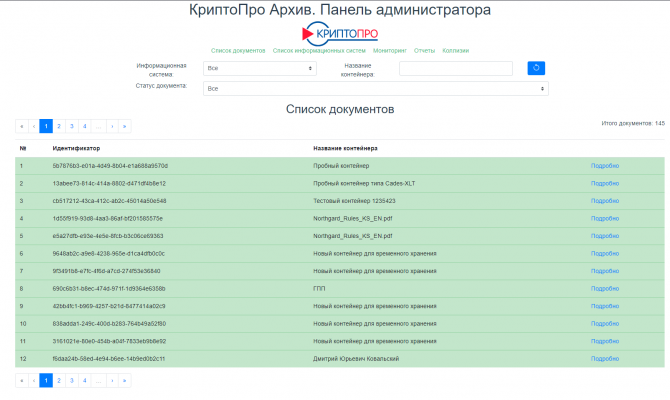Click the Список документов heading

click(x=340, y=109)
